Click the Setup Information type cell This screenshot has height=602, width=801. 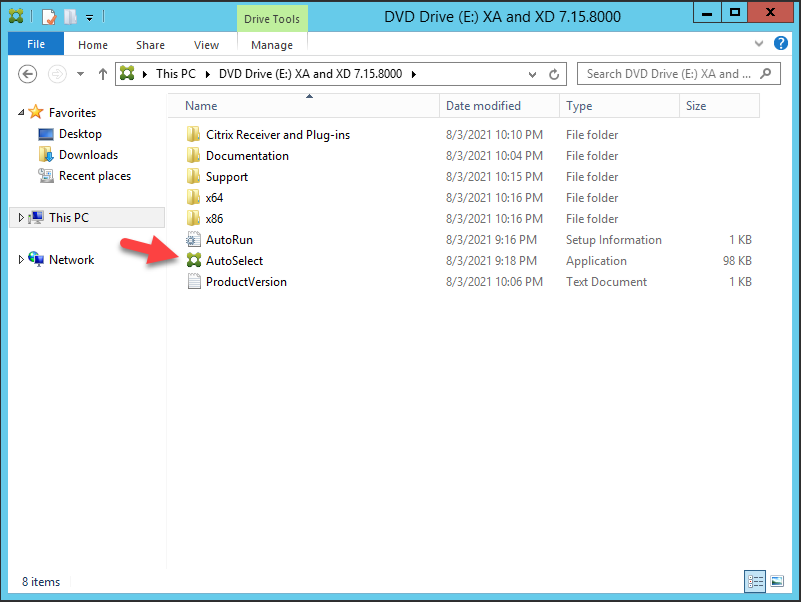(614, 240)
